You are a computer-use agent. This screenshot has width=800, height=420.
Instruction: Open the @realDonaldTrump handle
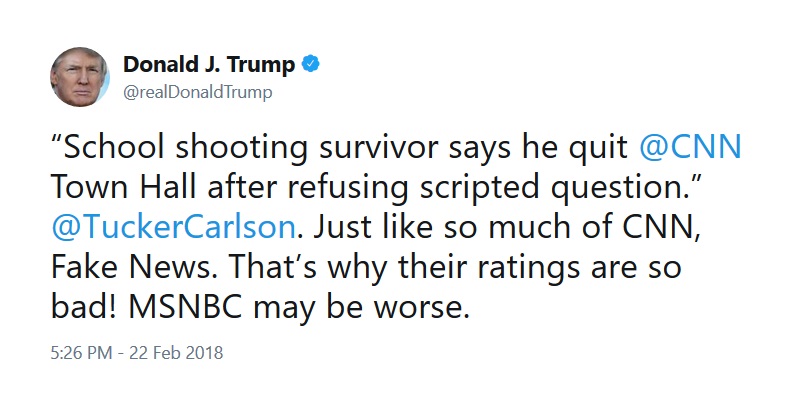(198, 92)
